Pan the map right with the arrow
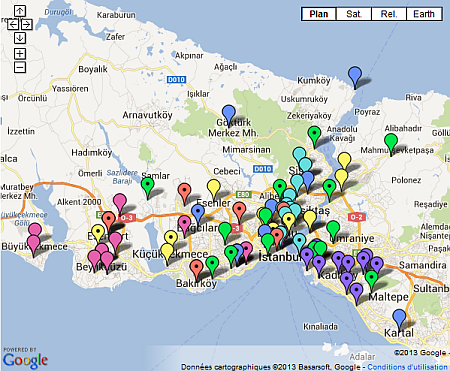 [27, 24]
